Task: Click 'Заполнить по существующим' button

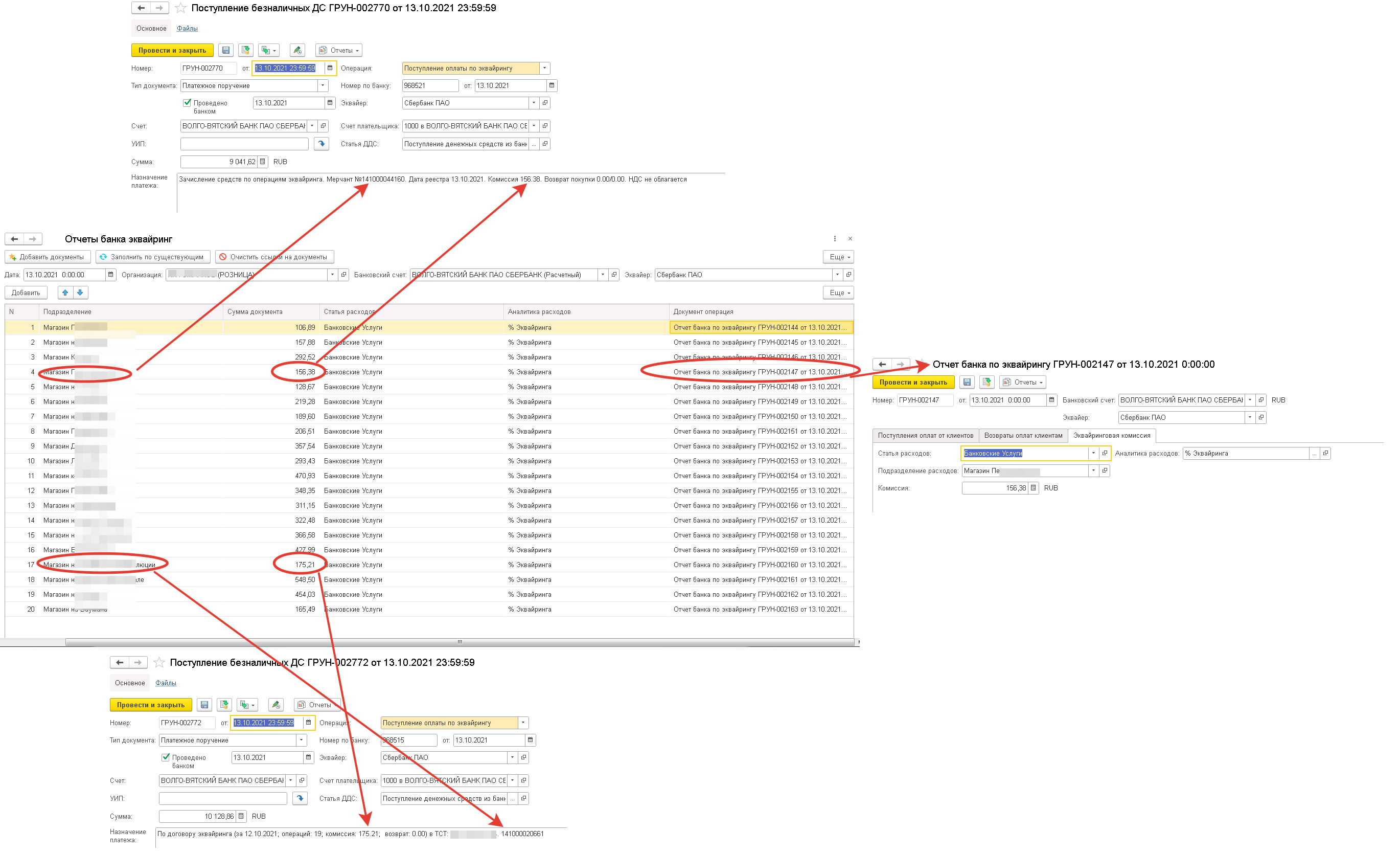Action: [x=152, y=257]
